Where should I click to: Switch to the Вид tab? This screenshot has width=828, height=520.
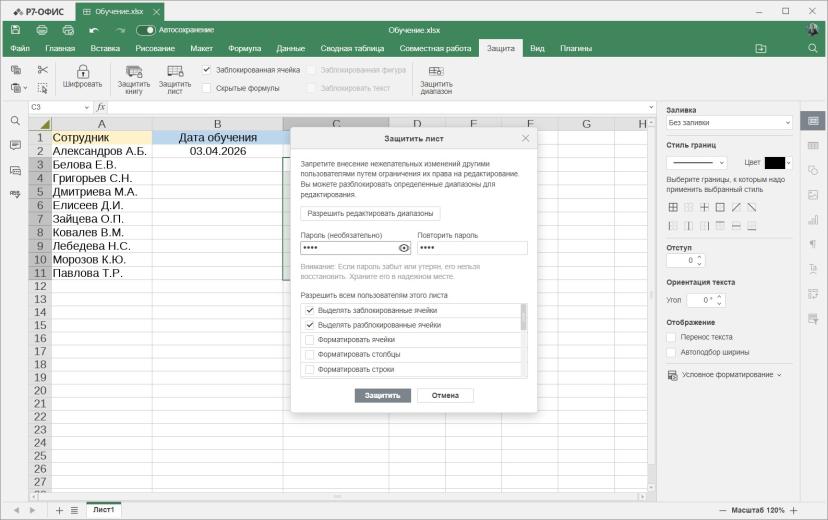click(537, 49)
